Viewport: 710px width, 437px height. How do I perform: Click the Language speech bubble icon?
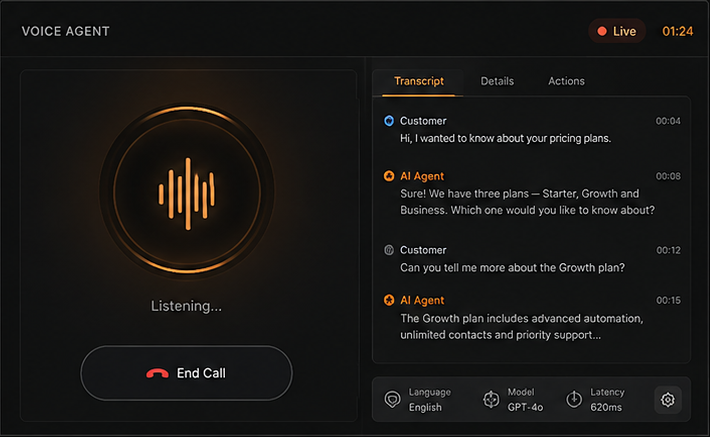[x=392, y=399]
